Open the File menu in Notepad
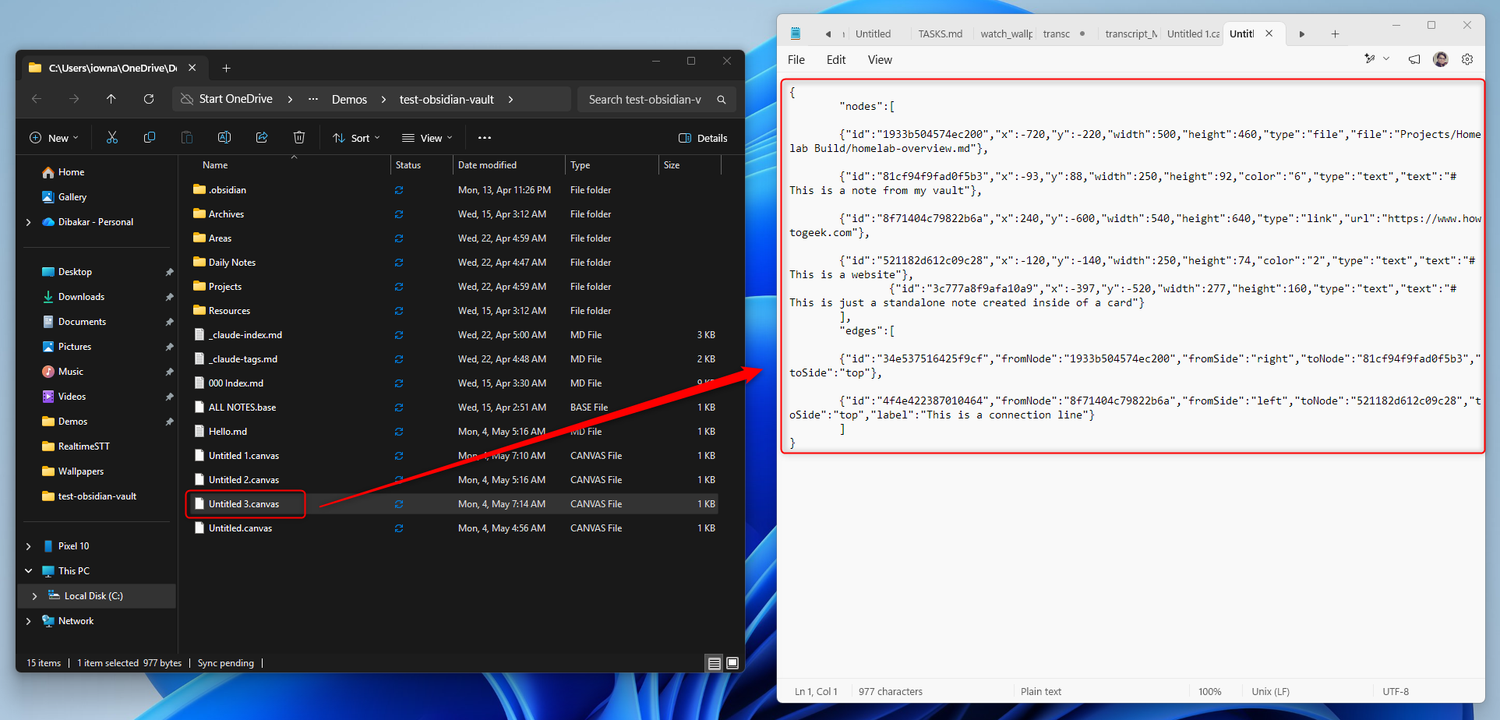1500x720 pixels. 796,60
